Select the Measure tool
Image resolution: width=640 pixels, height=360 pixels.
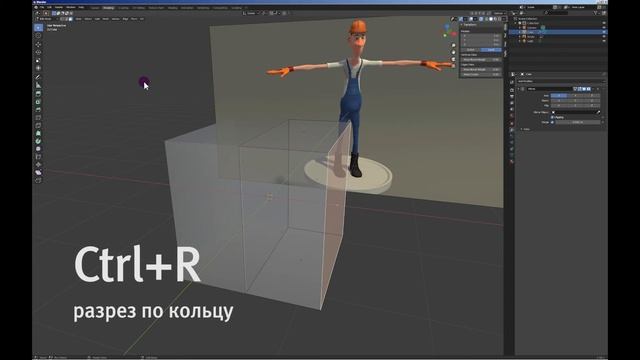click(x=38, y=85)
